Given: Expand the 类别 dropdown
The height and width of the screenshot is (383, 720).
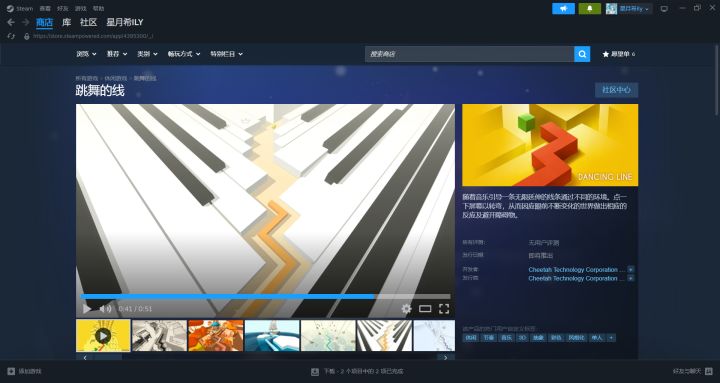Looking at the screenshot, I should click(147, 54).
